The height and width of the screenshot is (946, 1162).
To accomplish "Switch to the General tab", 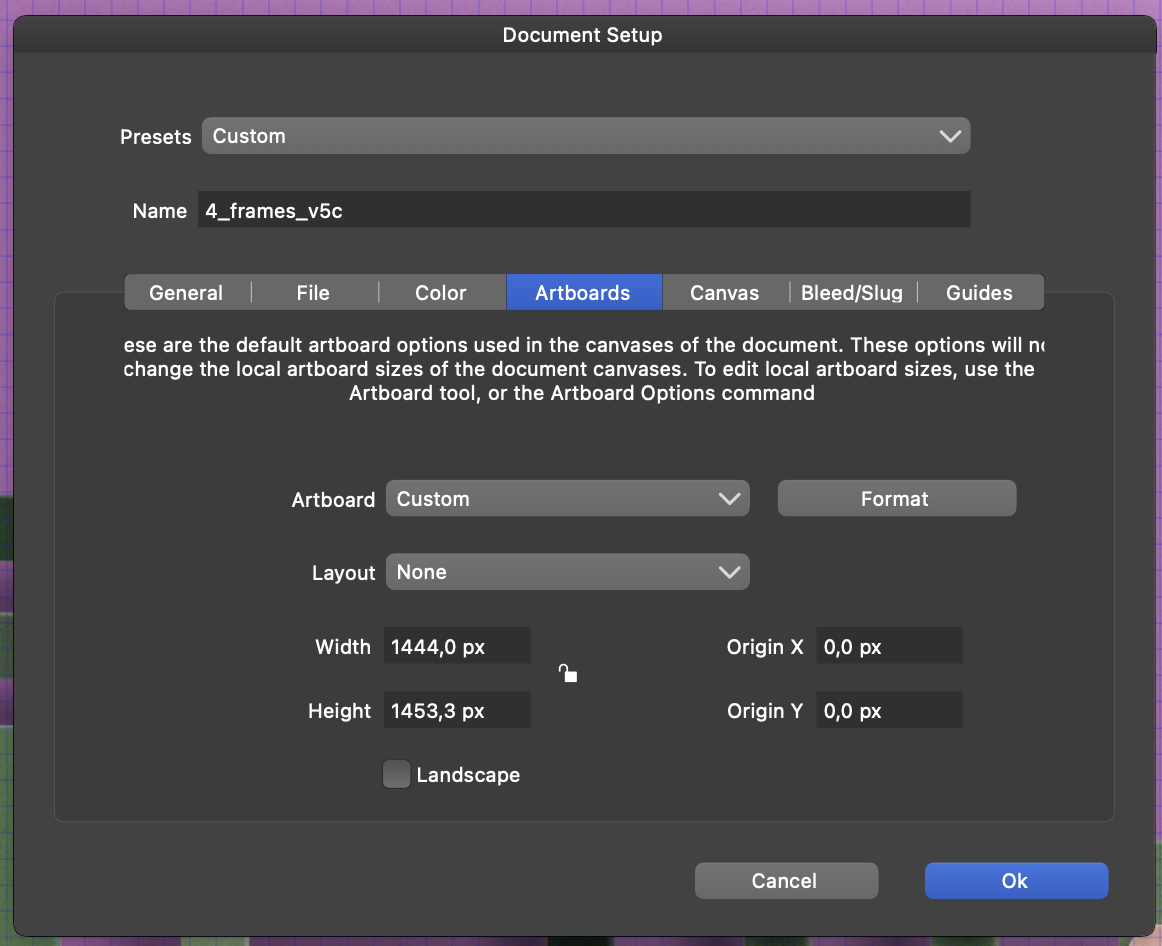I will [186, 293].
